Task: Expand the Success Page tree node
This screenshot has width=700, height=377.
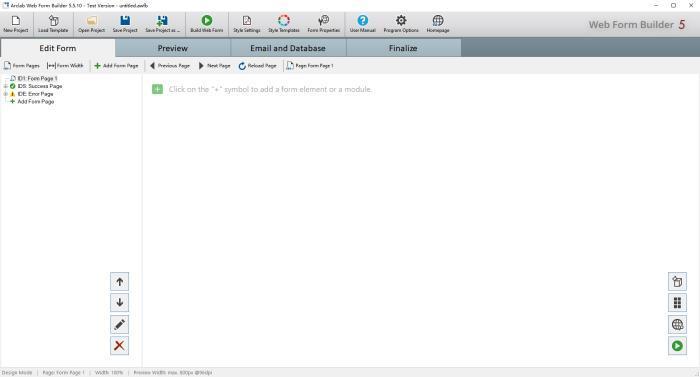Action: click(5, 86)
